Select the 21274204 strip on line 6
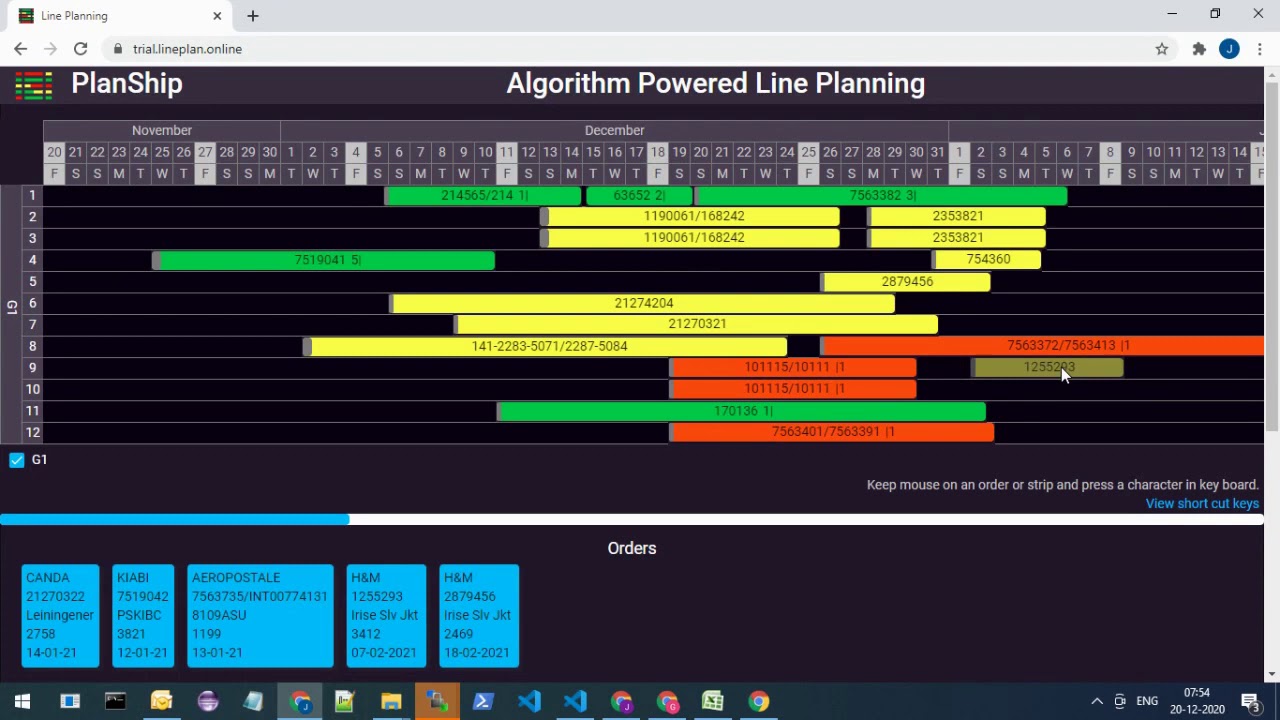Screen dimensions: 1280x720 coord(642,303)
